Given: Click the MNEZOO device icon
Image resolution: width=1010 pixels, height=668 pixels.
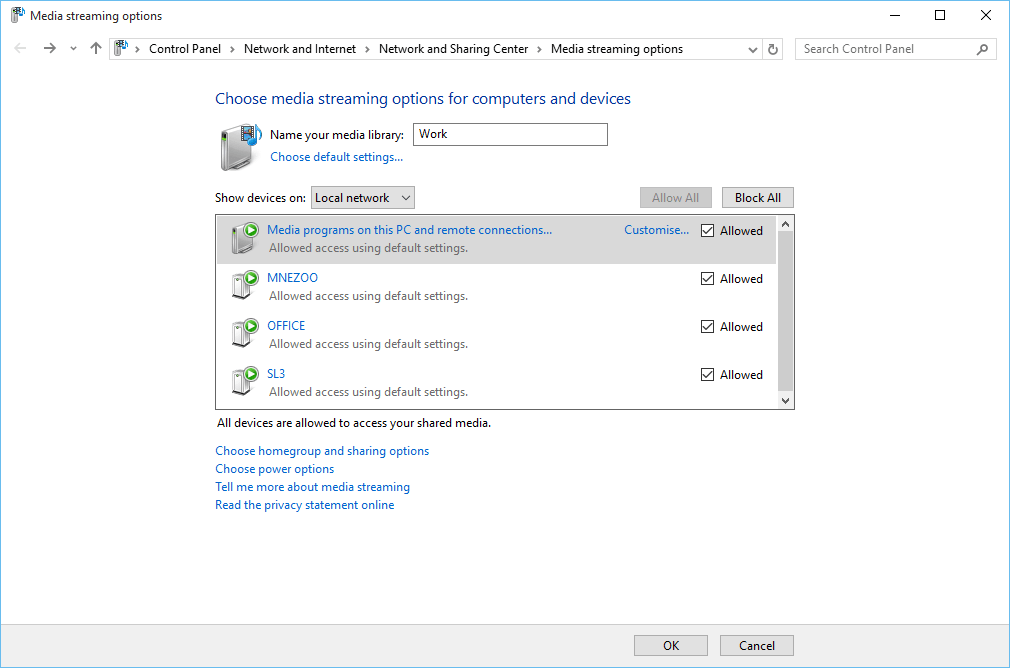Looking at the screenshot, I should [x=245, y=286].
